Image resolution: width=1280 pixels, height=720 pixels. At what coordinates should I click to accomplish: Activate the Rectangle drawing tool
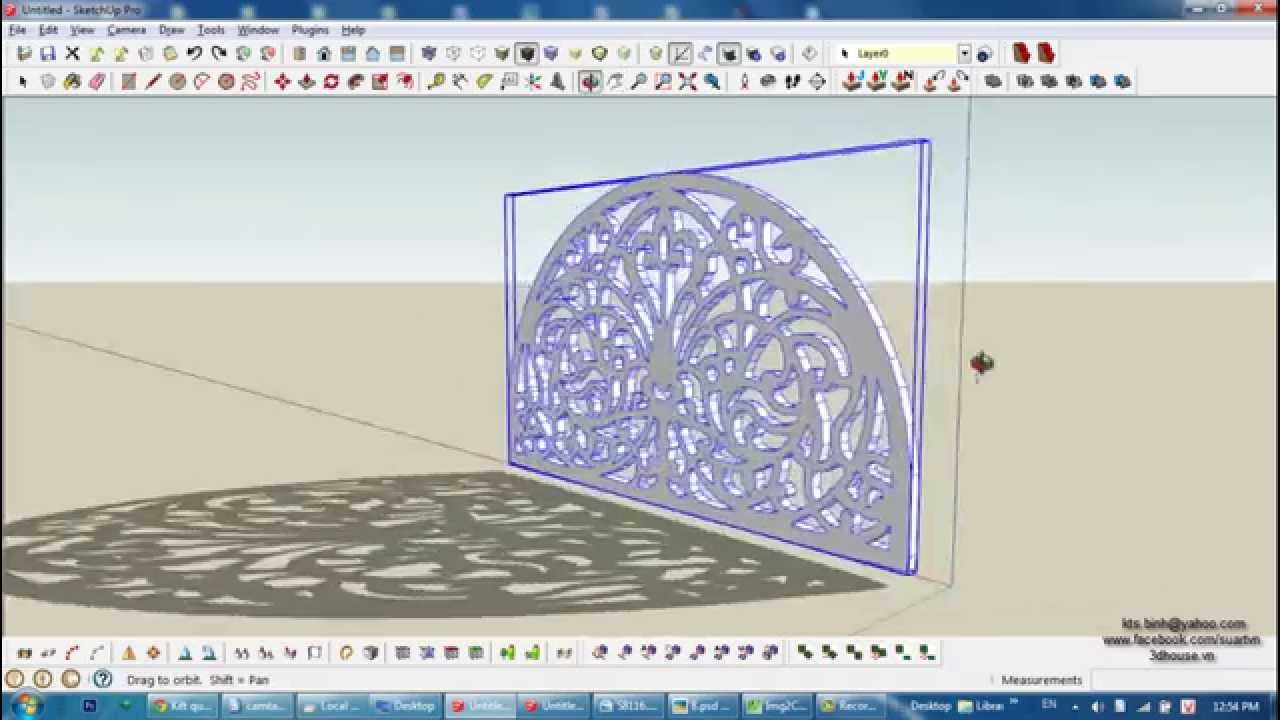point(129,82)
